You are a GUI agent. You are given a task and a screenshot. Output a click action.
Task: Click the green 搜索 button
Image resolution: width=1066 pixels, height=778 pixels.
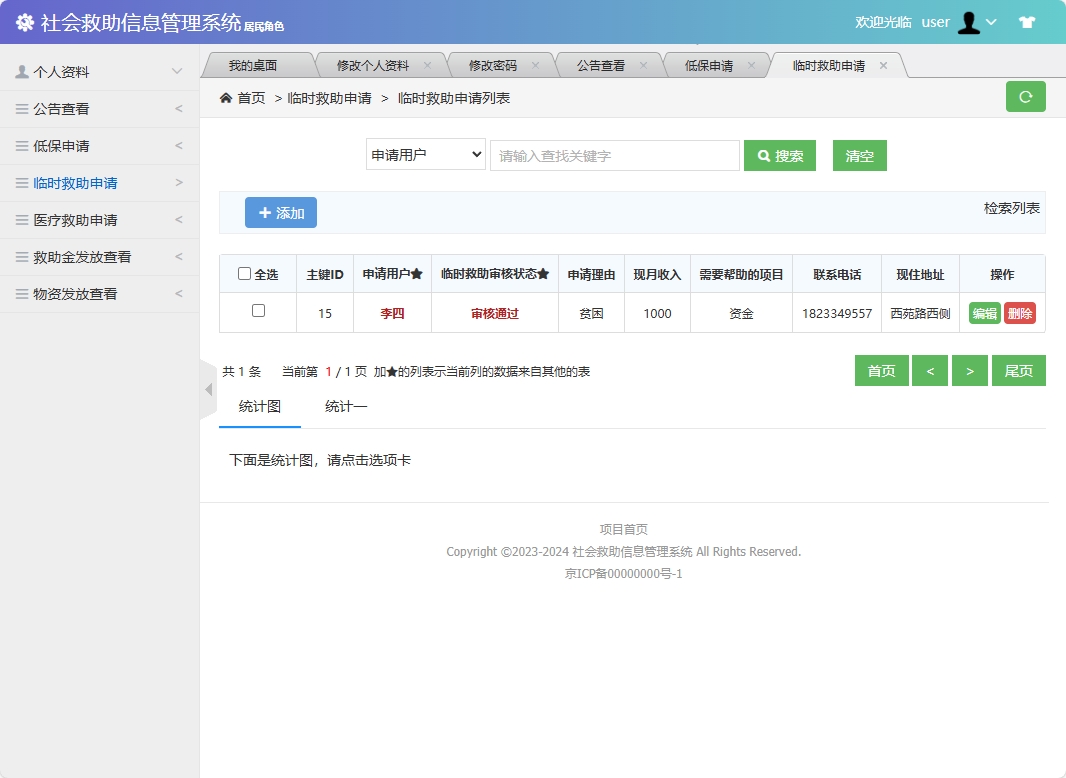780,155
